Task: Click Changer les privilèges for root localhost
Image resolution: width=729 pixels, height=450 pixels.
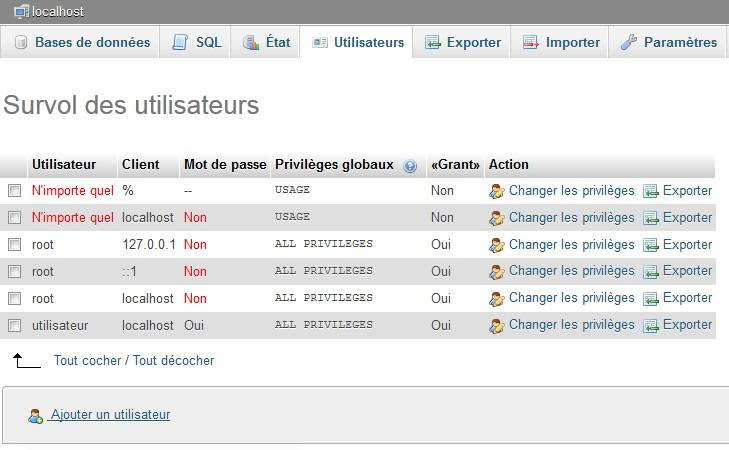Action: tap(571, 298)
